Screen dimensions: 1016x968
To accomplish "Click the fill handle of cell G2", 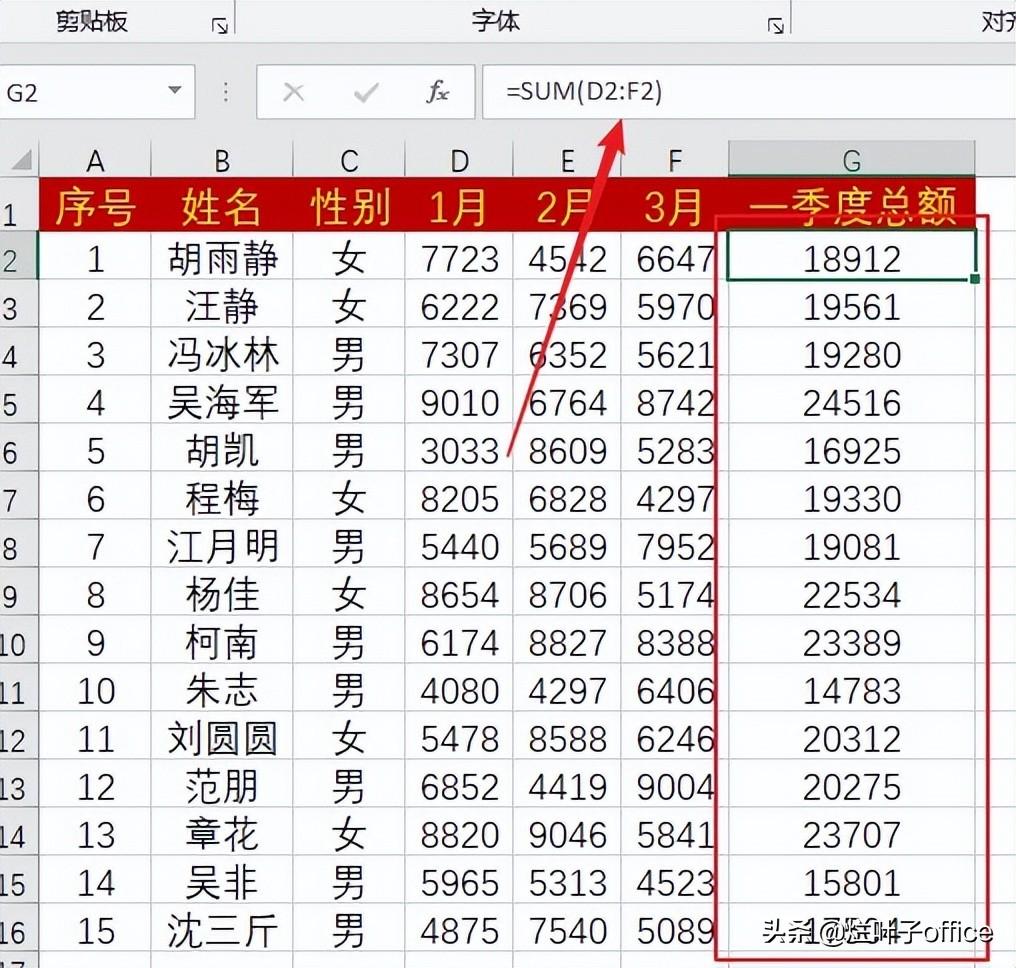I will [975, 279].
